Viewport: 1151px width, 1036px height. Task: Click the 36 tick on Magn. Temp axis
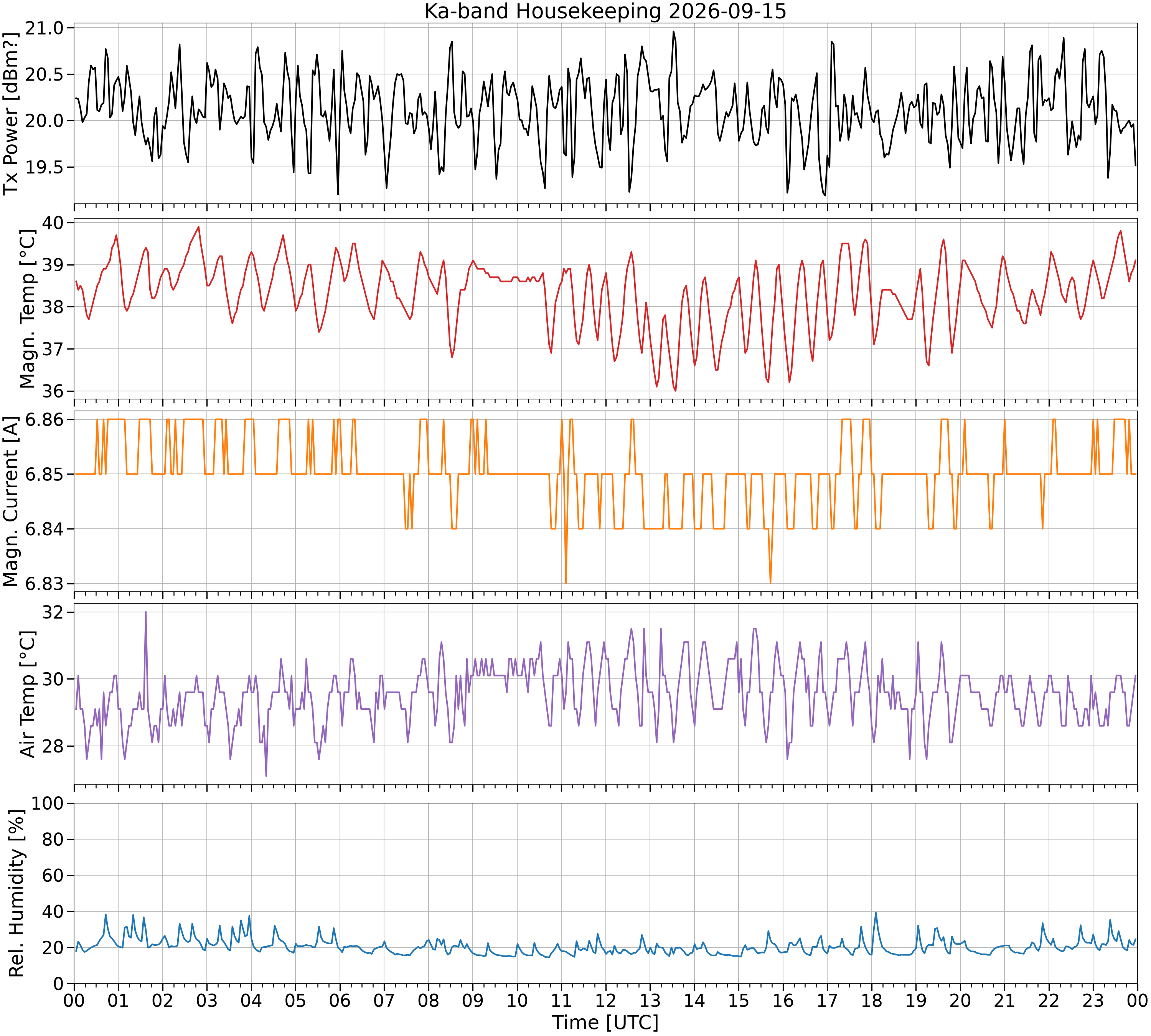54,391
